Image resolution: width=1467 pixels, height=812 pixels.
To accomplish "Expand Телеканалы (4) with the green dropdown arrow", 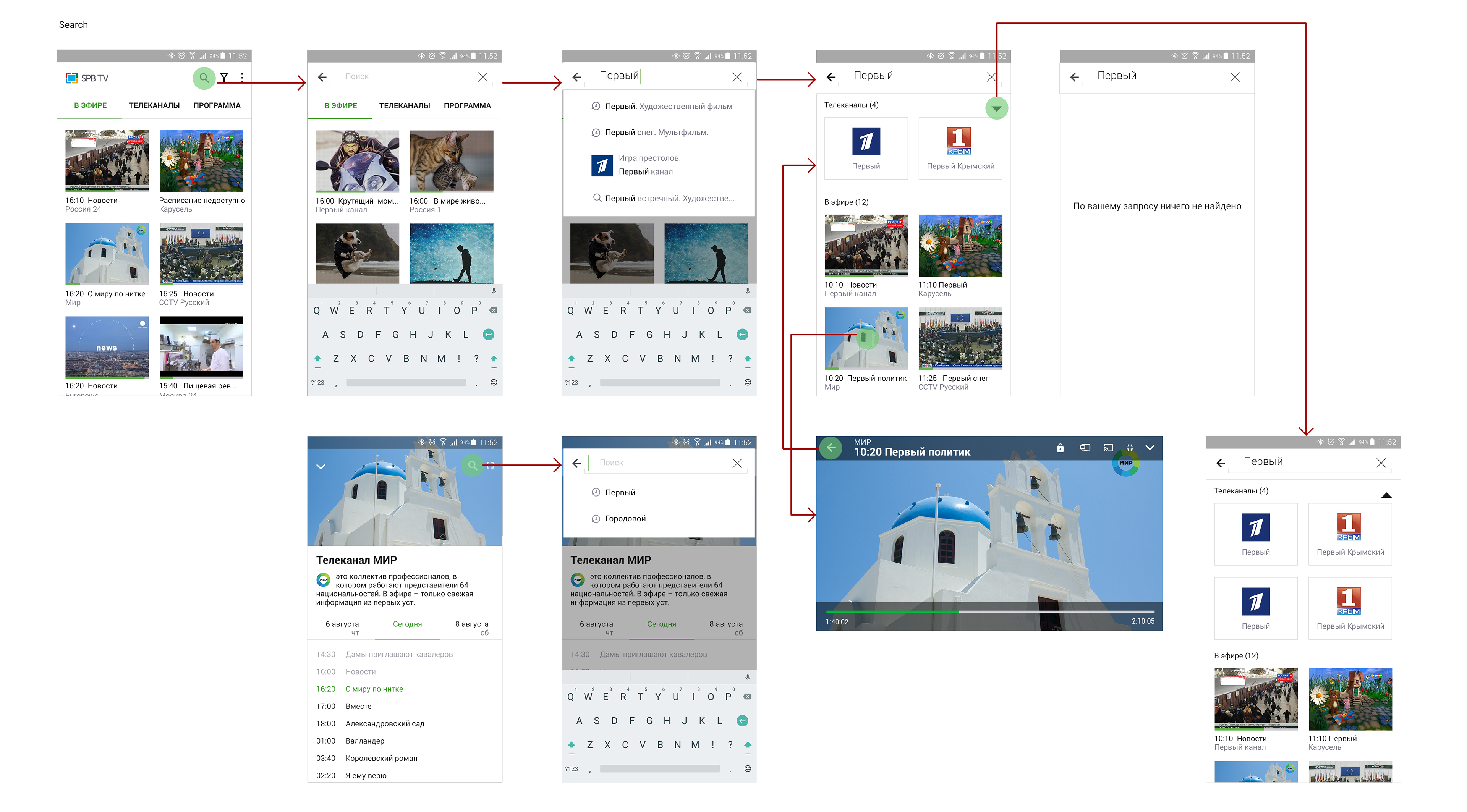I will point(996,108).
